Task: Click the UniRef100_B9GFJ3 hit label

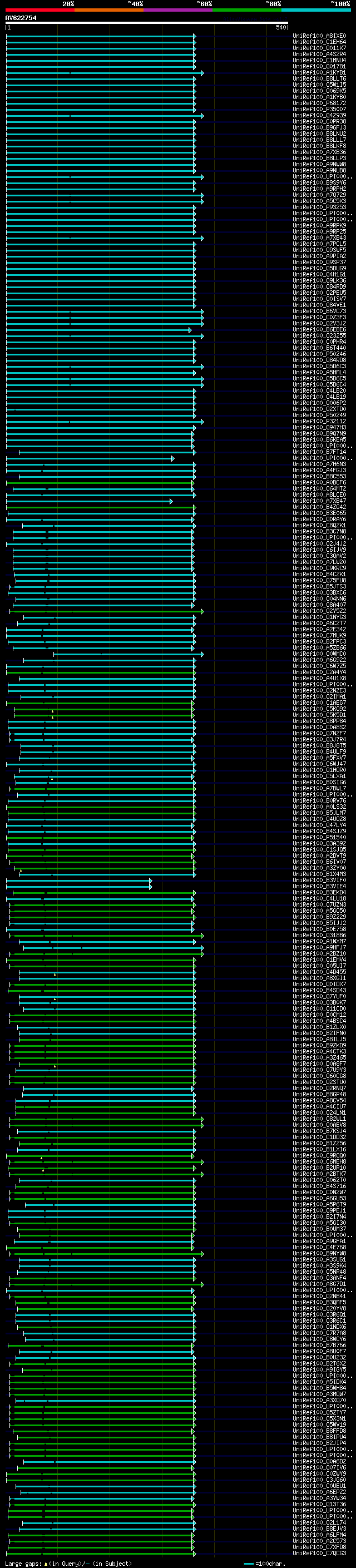Action: [x=319, y=127]
